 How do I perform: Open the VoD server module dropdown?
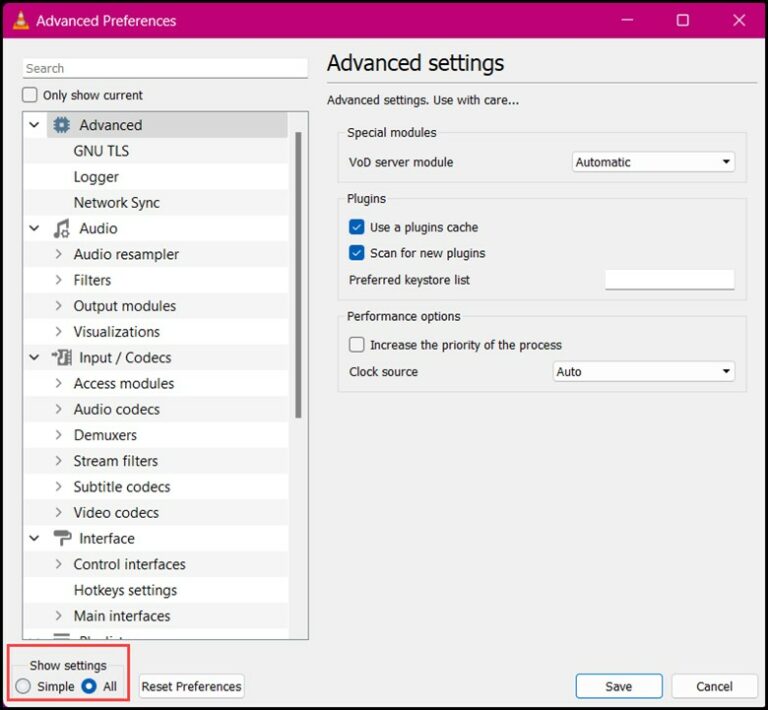point(653,162)
